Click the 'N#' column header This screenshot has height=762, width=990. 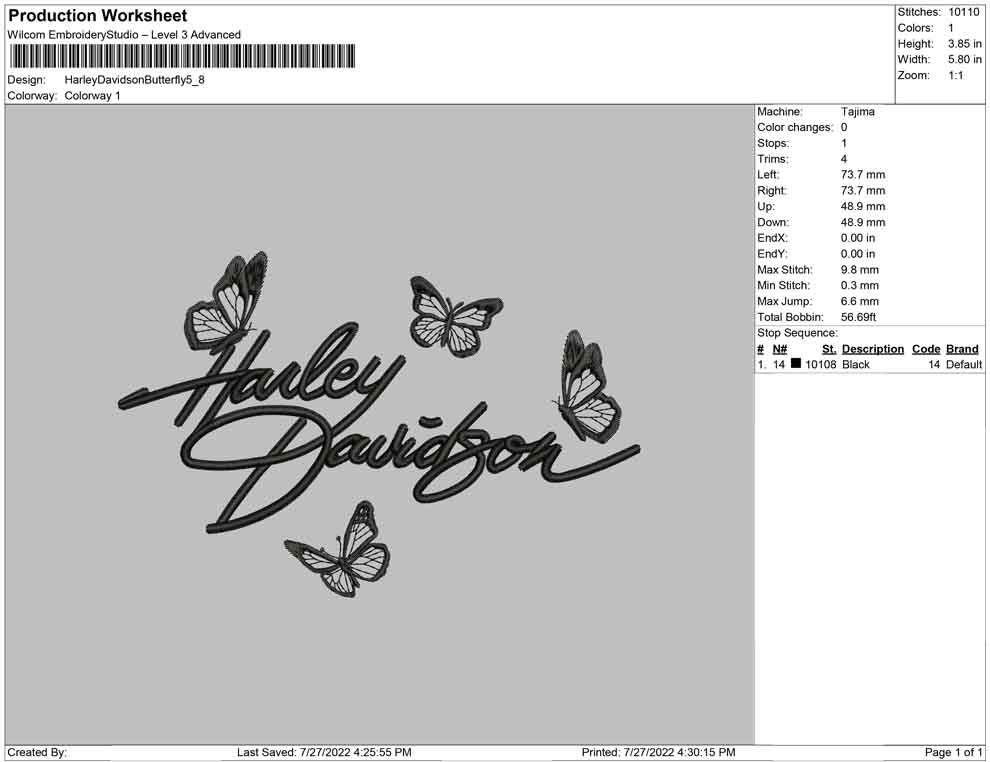pos(780,349)
